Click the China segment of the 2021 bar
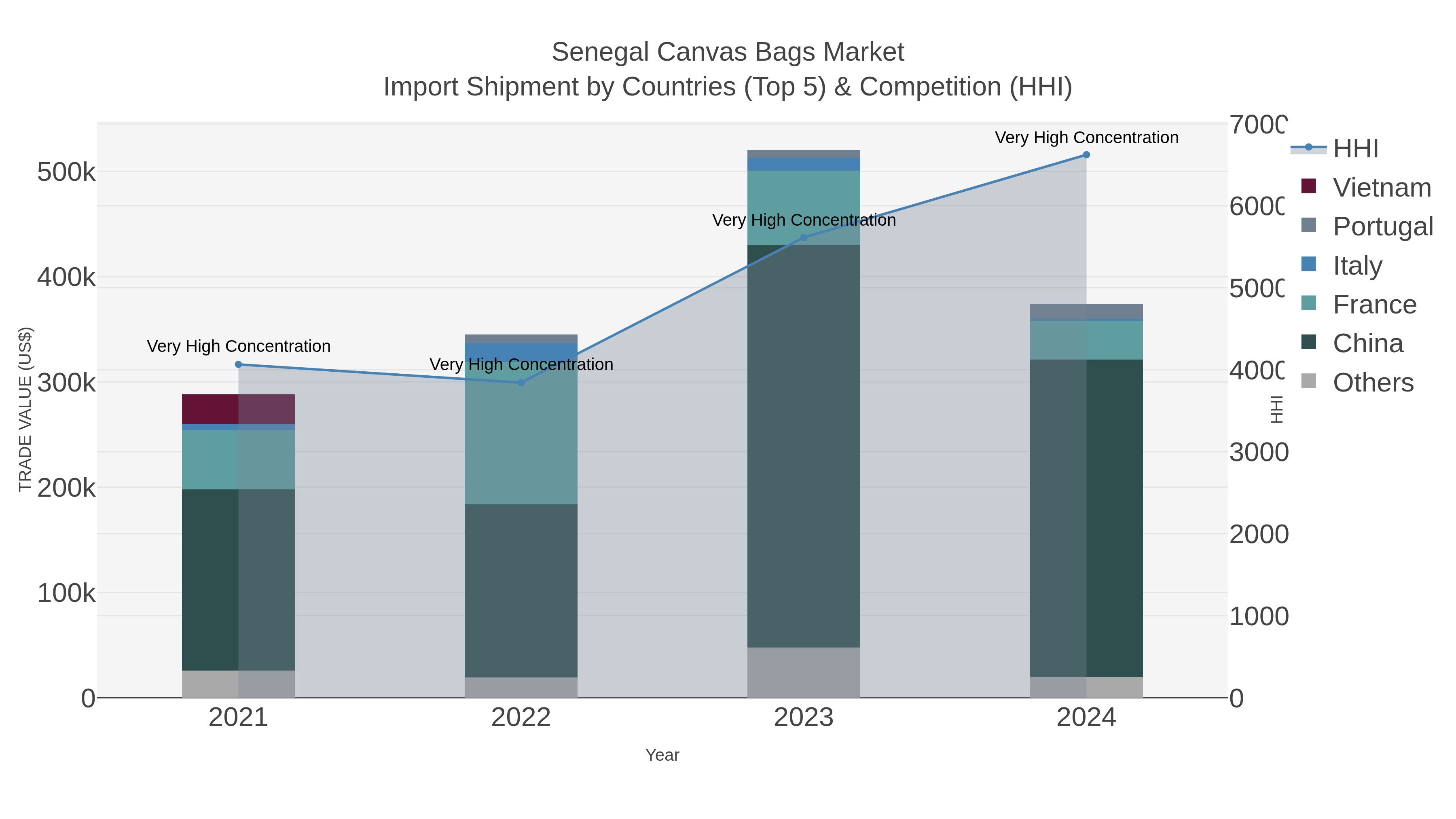 [238, 580]
